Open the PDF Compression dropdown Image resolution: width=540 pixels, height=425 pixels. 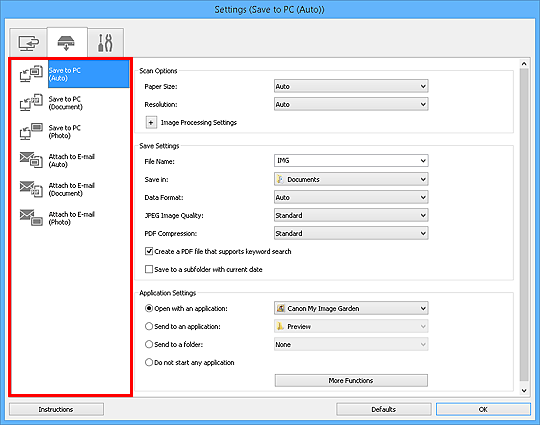tap(351, 233)
